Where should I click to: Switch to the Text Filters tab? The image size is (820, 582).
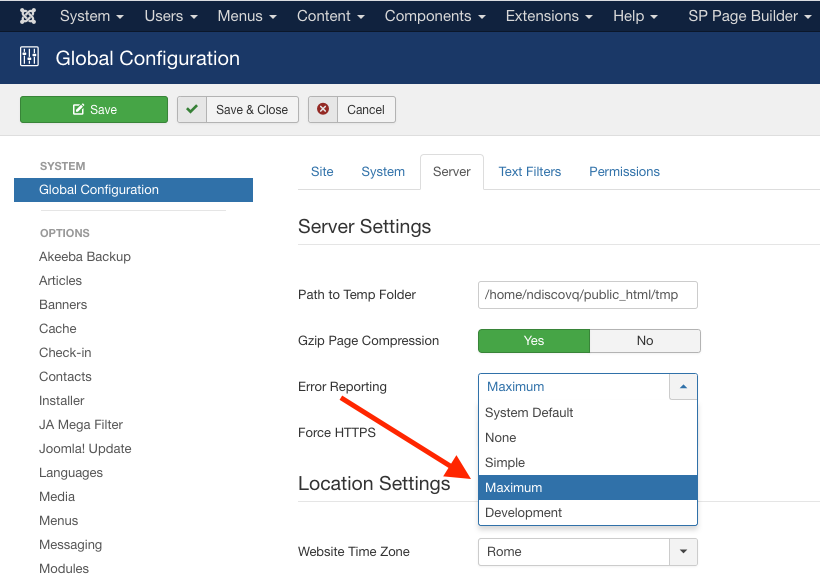530,172
